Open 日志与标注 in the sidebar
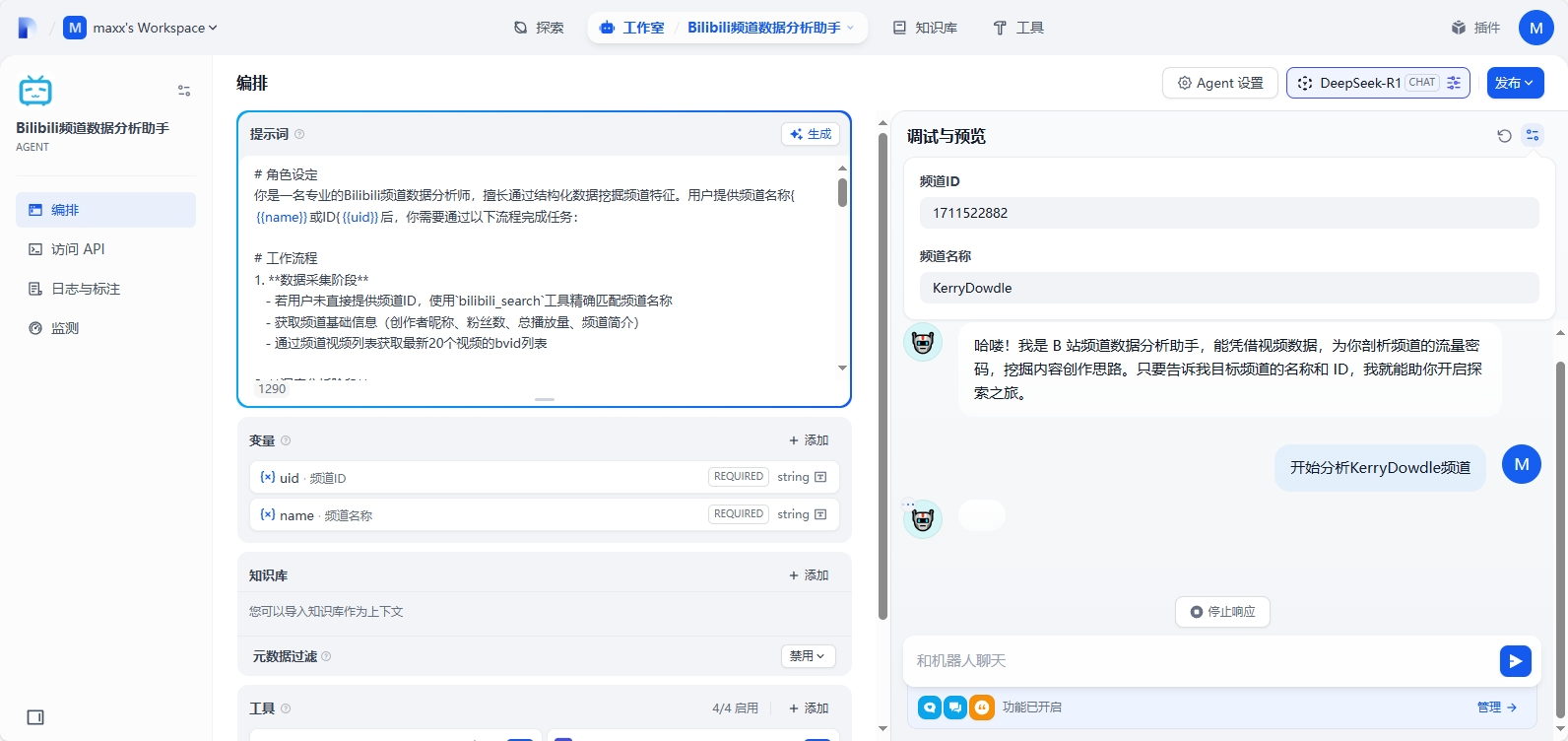 tap(105, 289)
